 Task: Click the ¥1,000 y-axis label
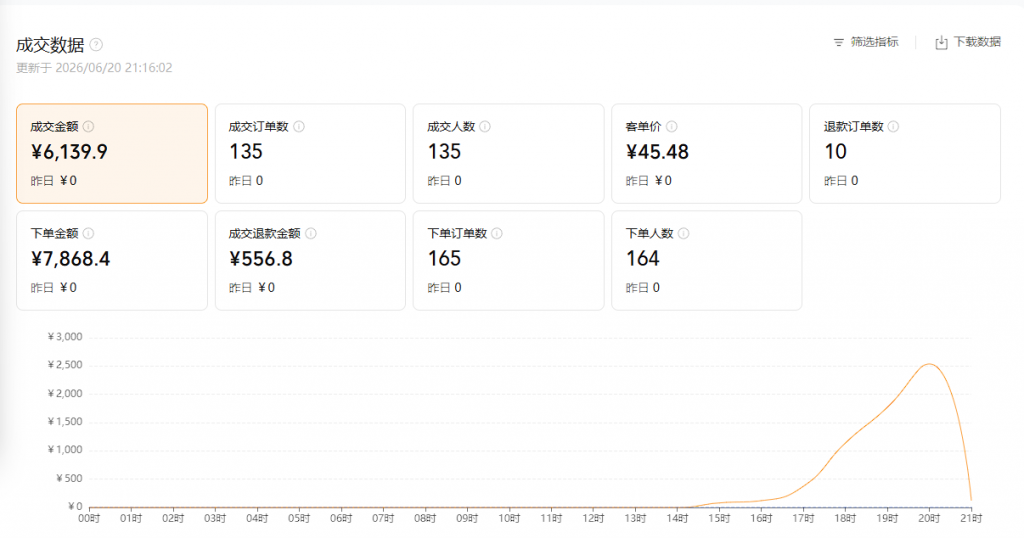pos(65,450)
